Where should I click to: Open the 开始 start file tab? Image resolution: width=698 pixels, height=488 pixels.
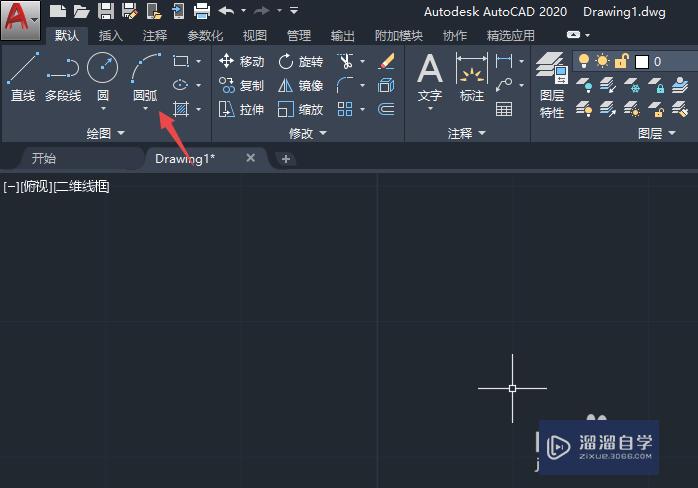(x=44, y=159)
